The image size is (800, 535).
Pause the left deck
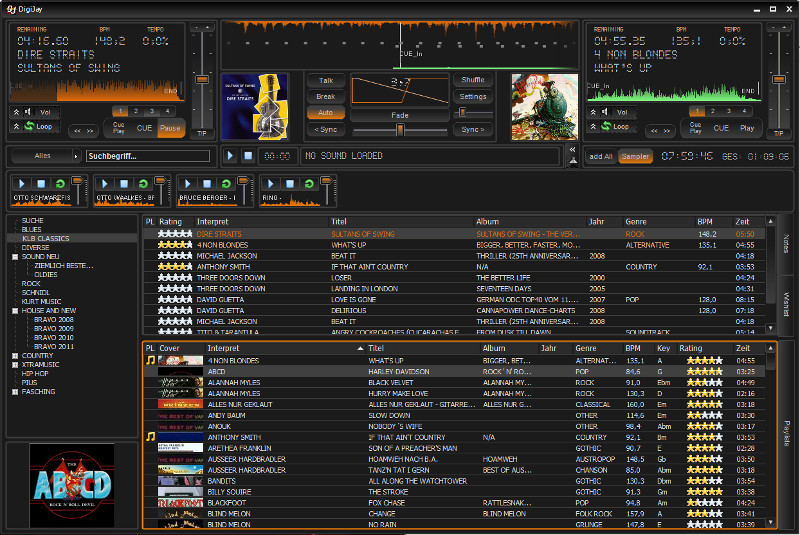click(x=170, y=128)
